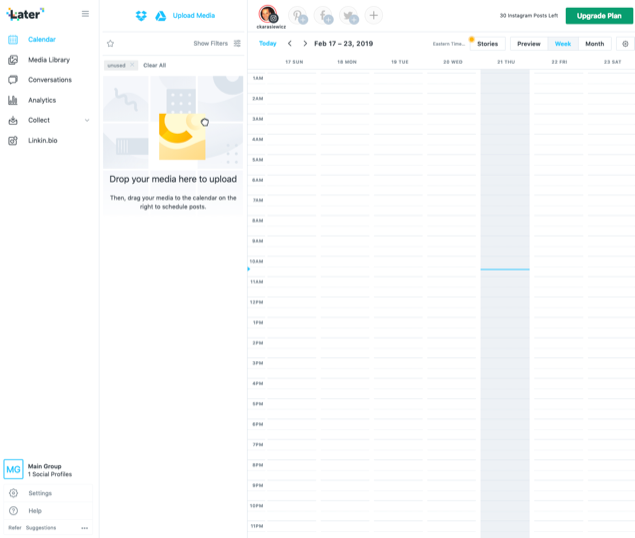The width and height of the screenshot is (635, 538).
Task: Select the ckarasiewicz Instagram profile avatar
Action: (x=268, y=14)
